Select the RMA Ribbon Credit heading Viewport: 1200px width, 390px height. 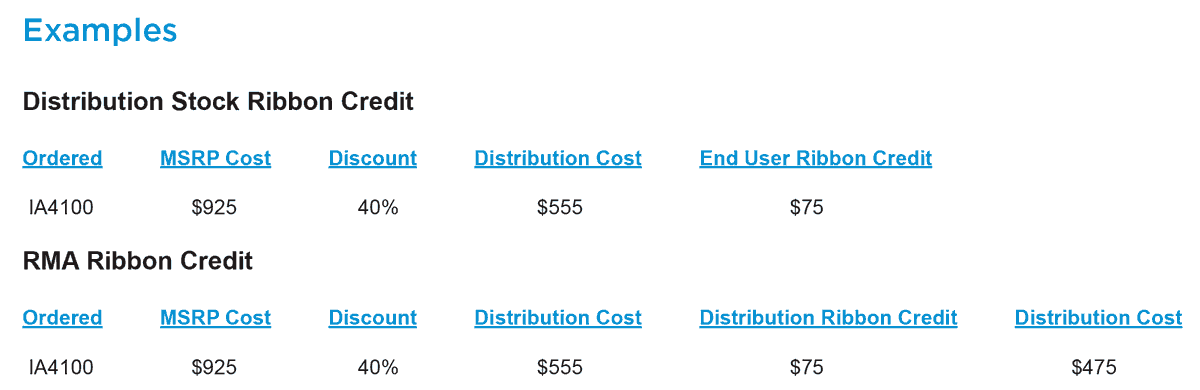[137, 262]
